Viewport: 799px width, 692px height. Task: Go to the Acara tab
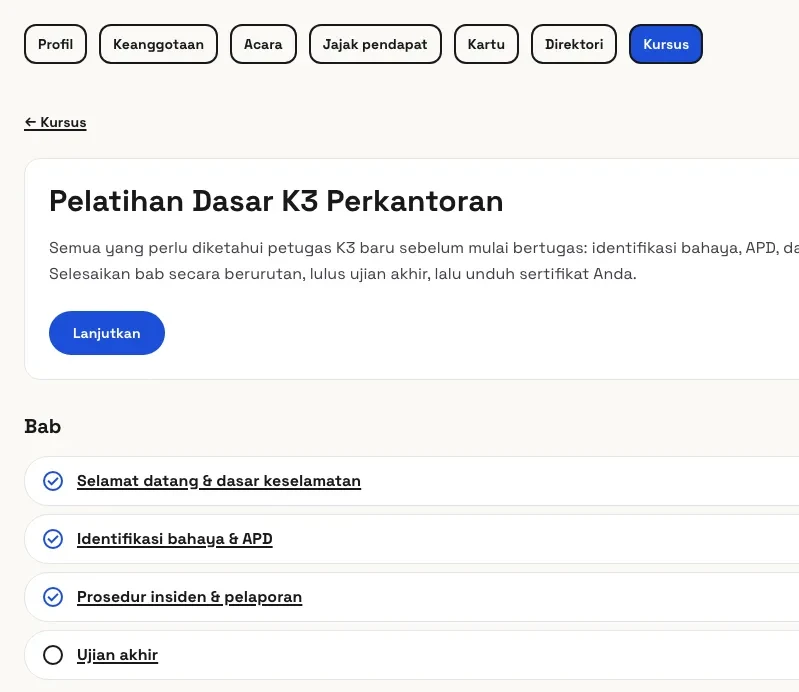263,44
